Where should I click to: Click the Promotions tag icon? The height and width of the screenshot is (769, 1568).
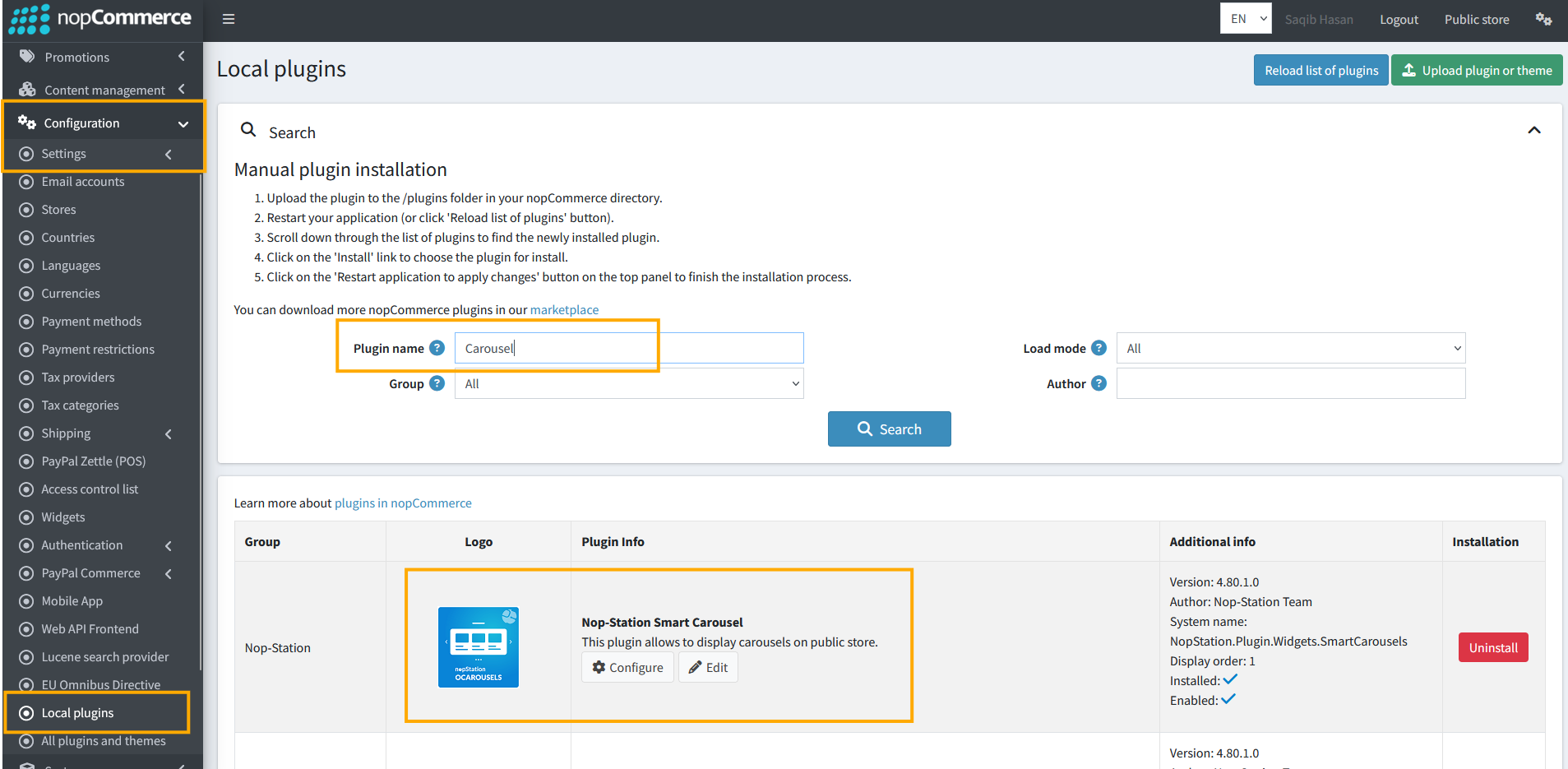[27, 57]
